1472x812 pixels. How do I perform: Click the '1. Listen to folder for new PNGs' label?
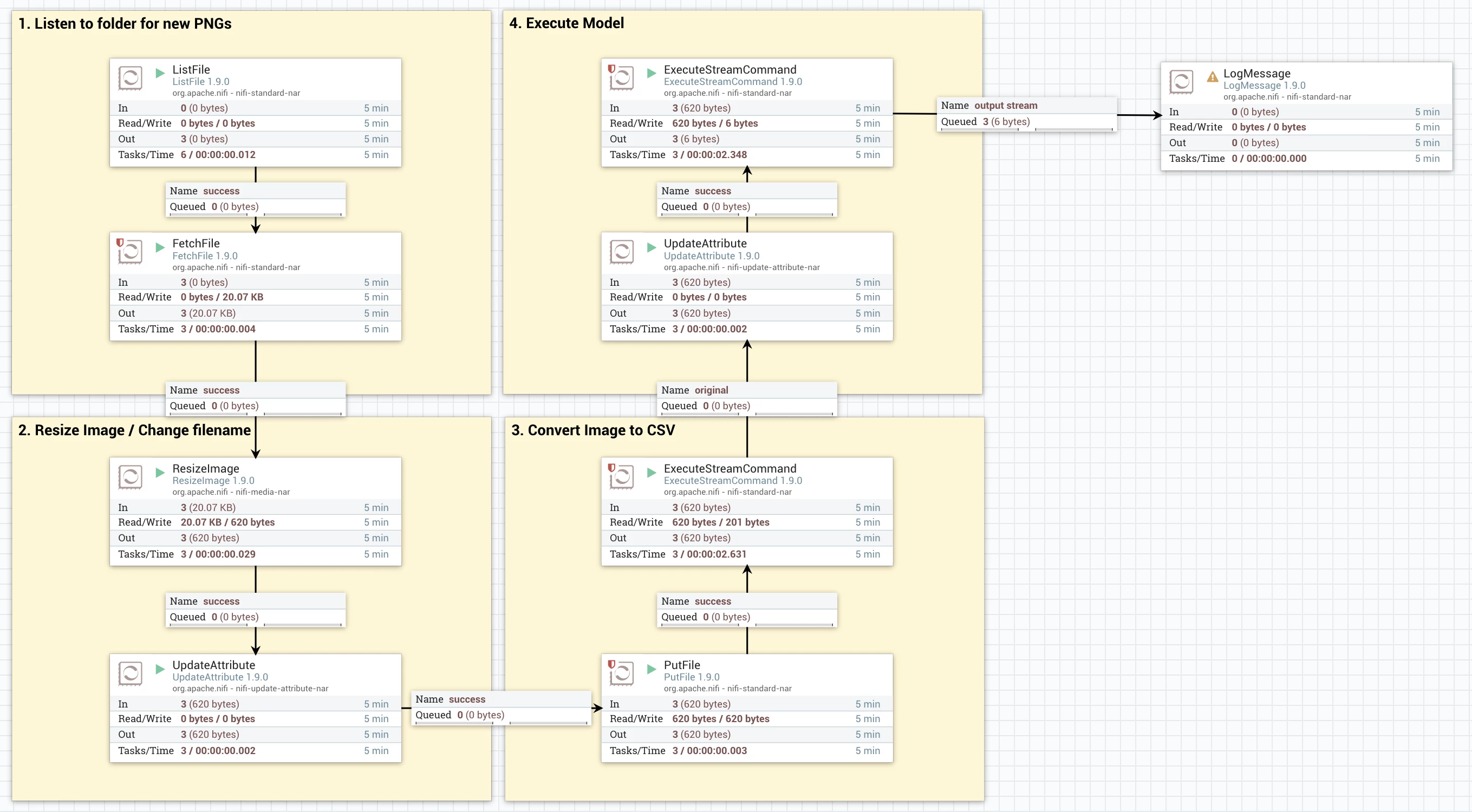[125, 23]
